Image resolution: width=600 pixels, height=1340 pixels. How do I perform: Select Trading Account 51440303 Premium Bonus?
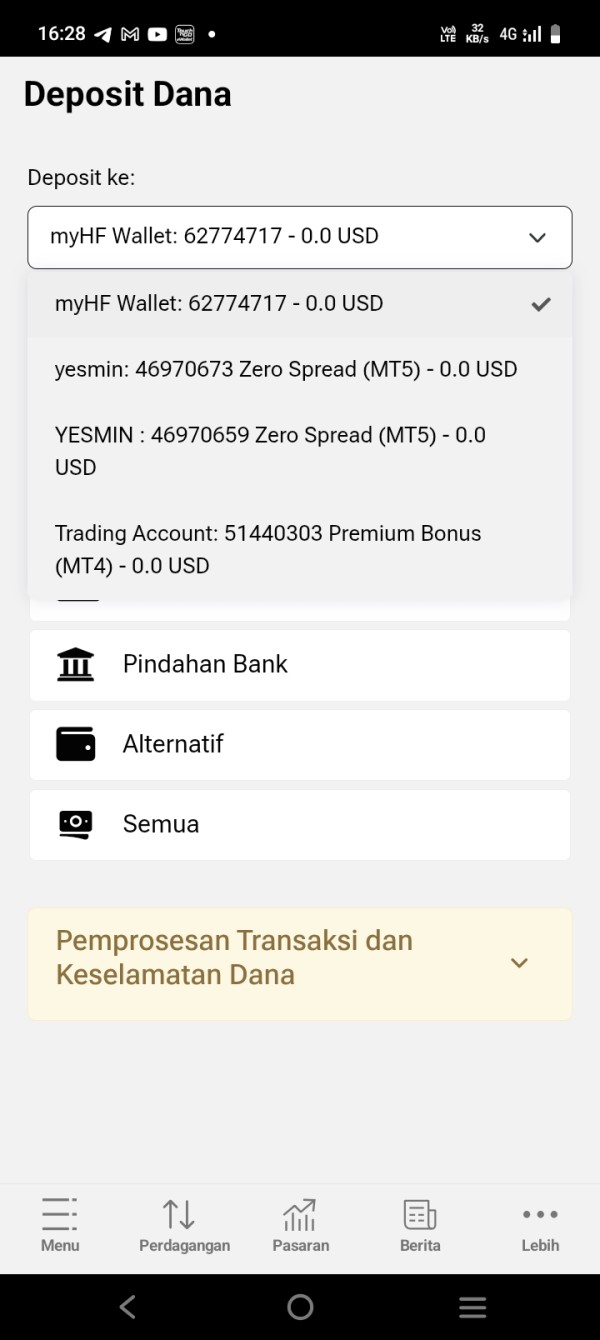point(268,549)
